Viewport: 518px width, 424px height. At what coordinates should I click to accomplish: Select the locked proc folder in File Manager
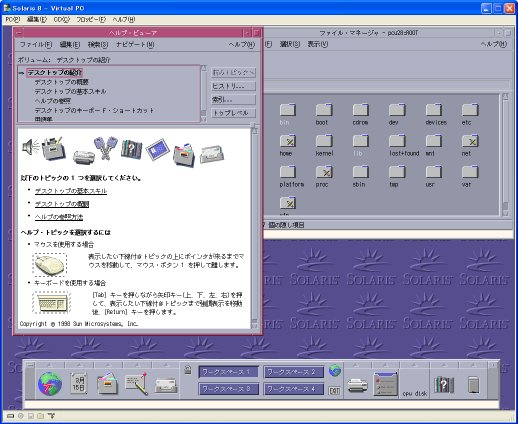(324, 176)
